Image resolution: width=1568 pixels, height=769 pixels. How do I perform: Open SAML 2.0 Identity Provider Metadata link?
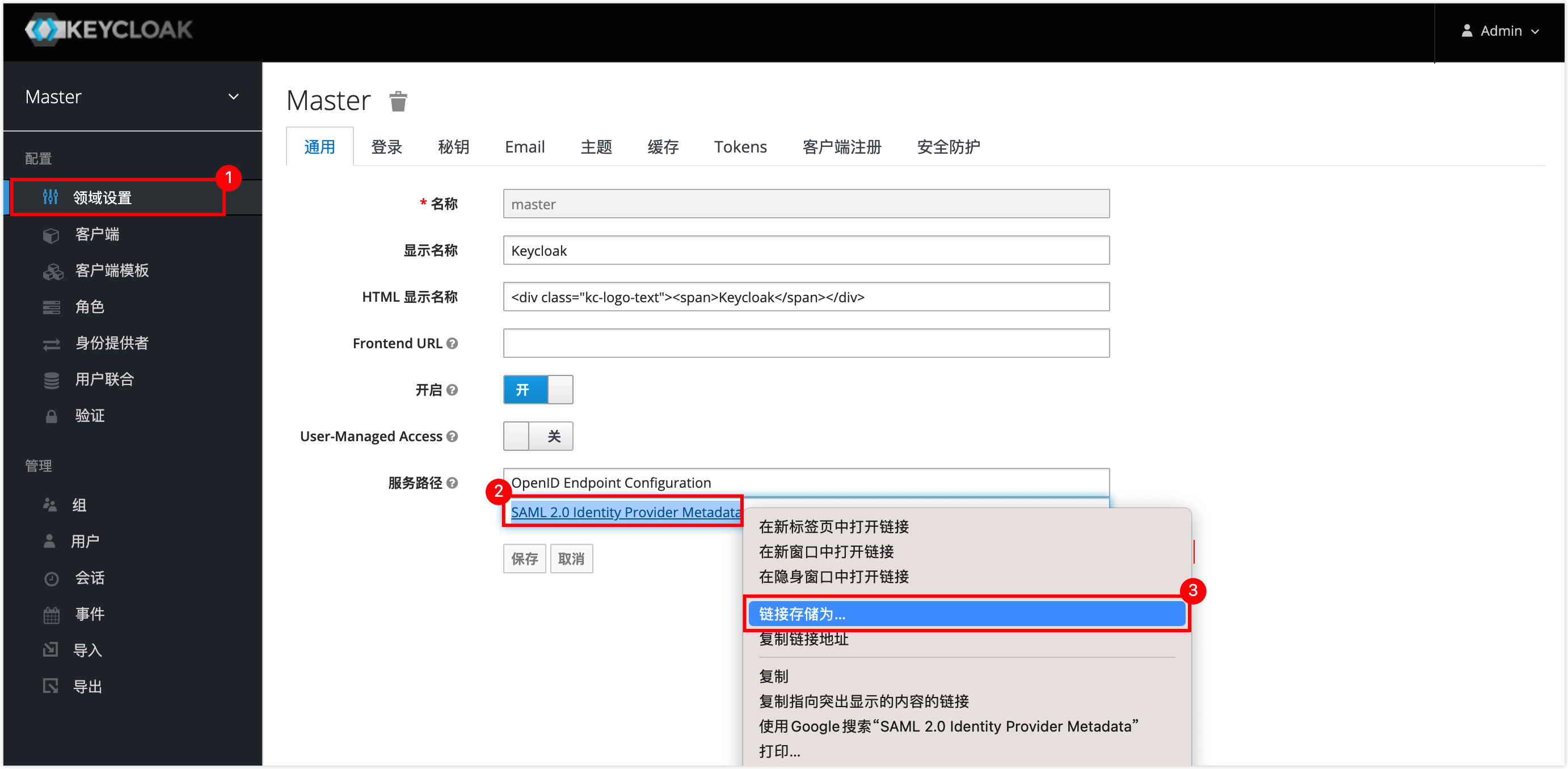point(626,512)
